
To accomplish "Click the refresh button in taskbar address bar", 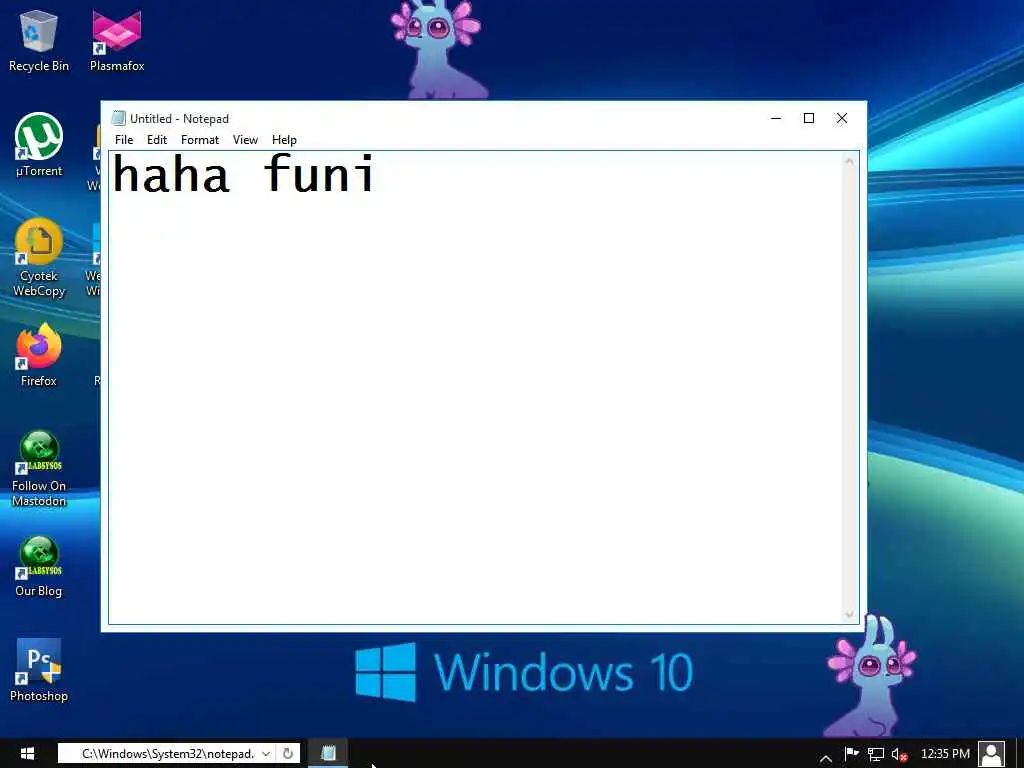I will [x=288, y=753].
